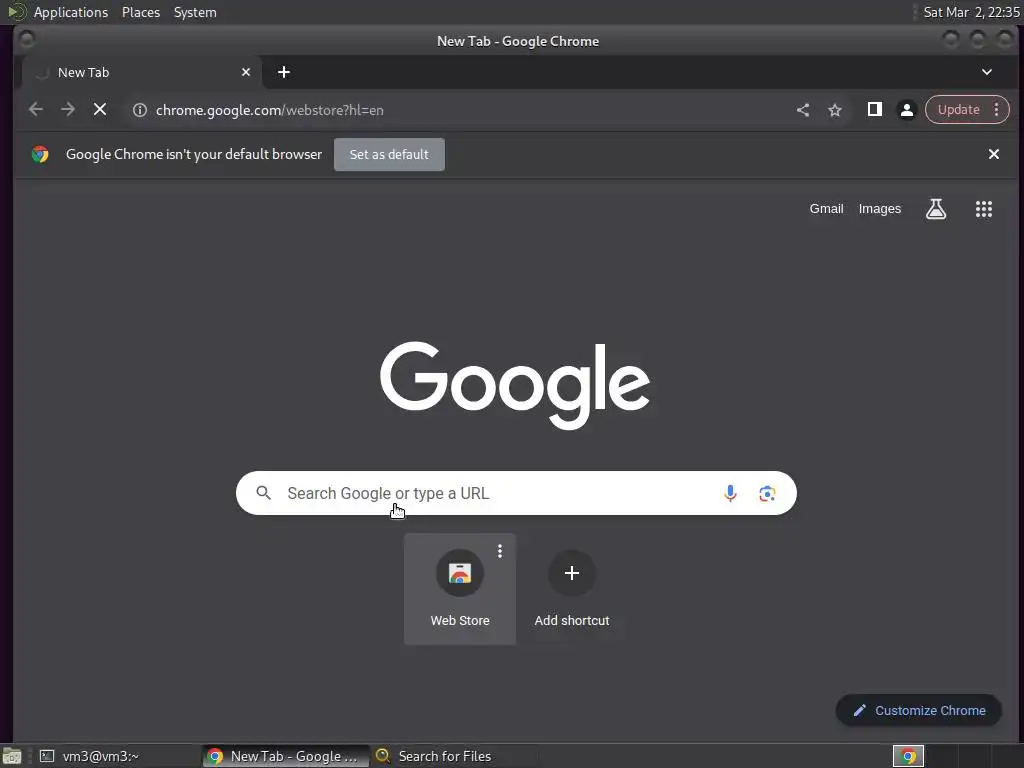Share this page icon

point(803,110)
